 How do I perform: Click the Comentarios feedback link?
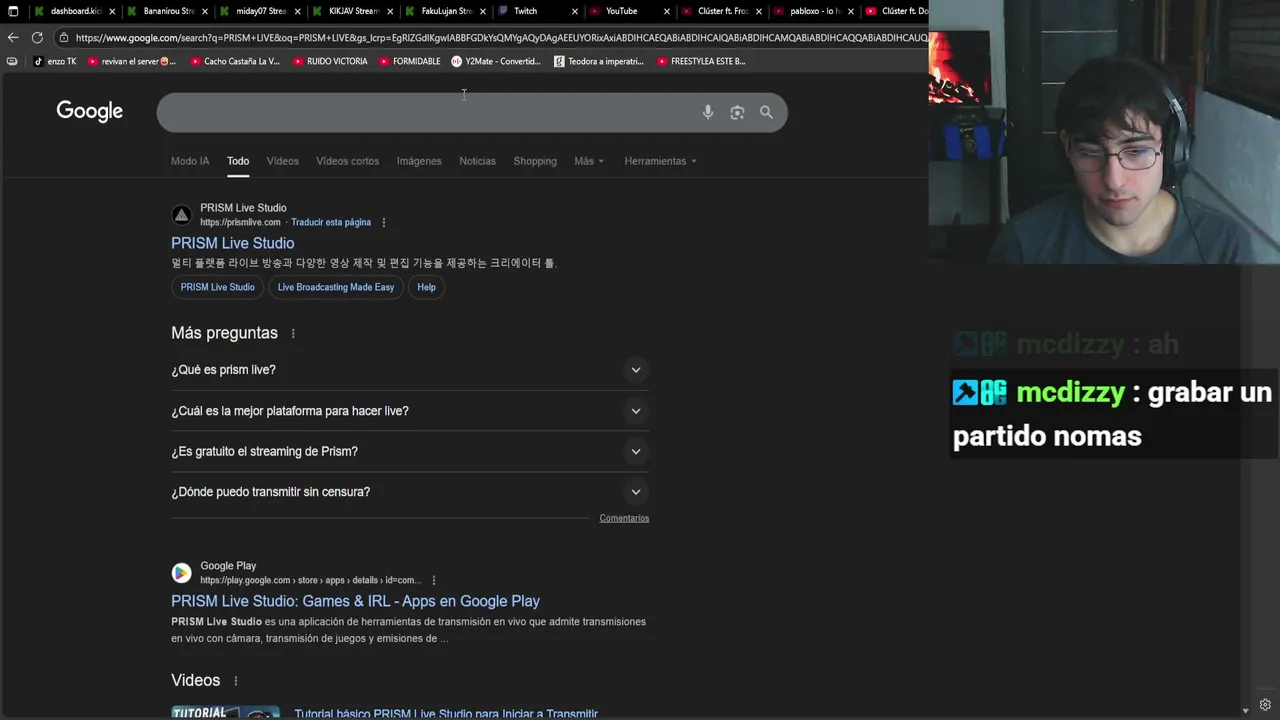[624, 518]
